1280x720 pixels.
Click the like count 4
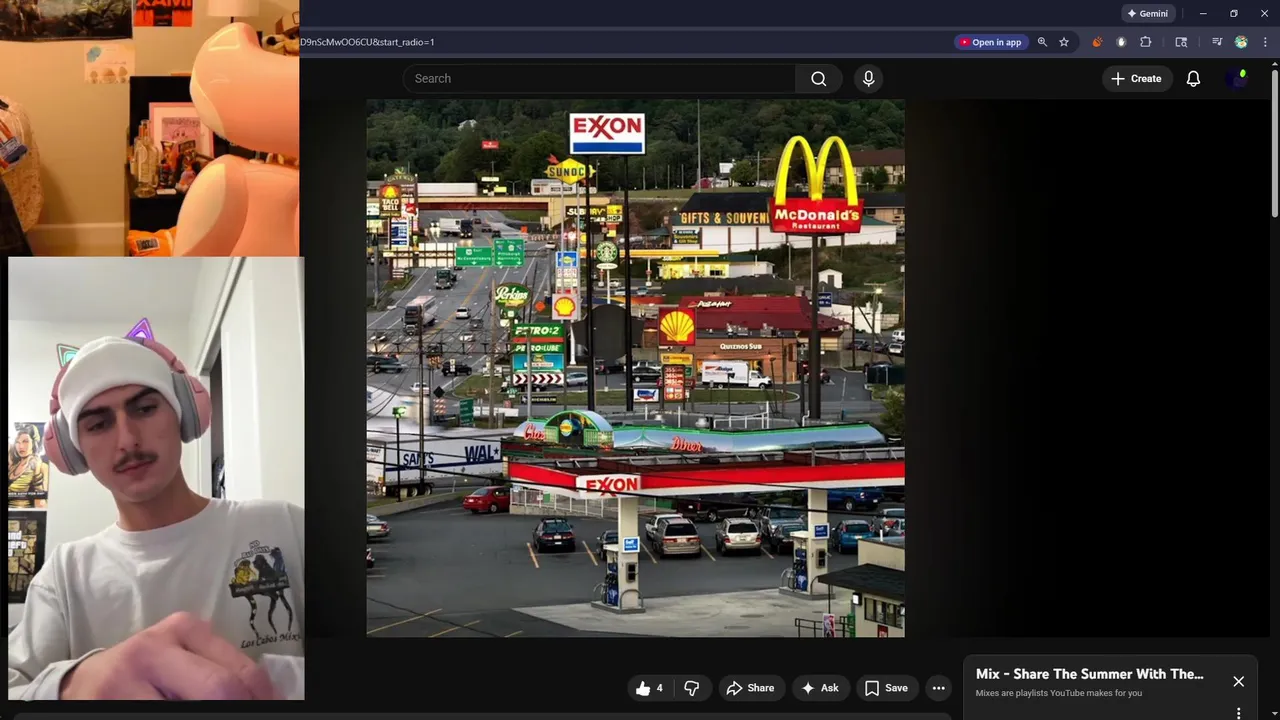659,688
